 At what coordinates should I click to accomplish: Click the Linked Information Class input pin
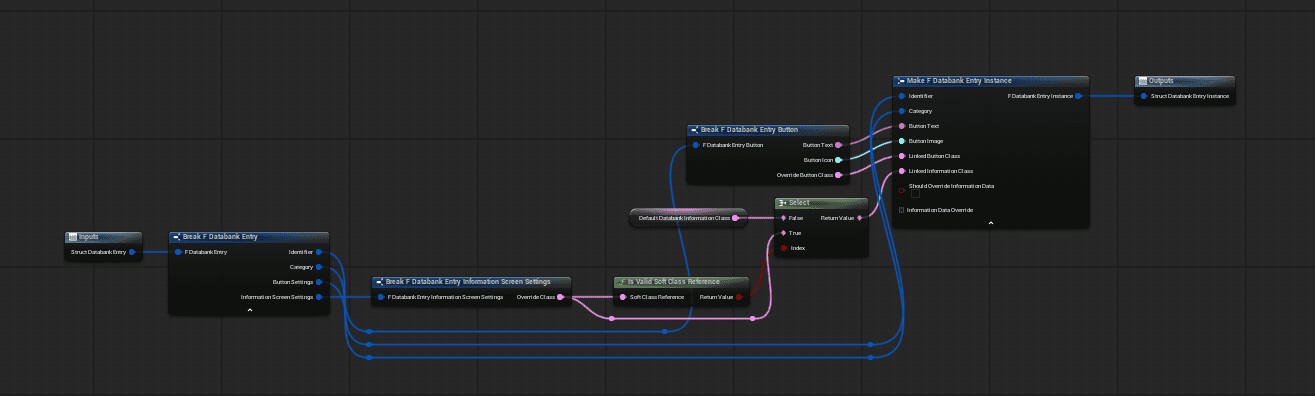click(902, 171)
